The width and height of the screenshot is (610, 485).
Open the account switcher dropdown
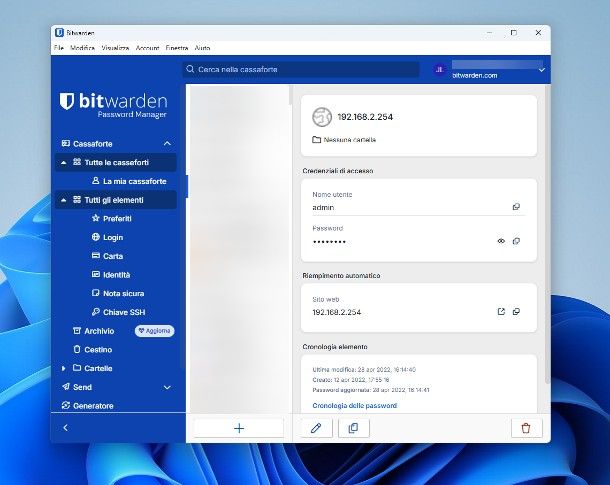click(542, 70)
